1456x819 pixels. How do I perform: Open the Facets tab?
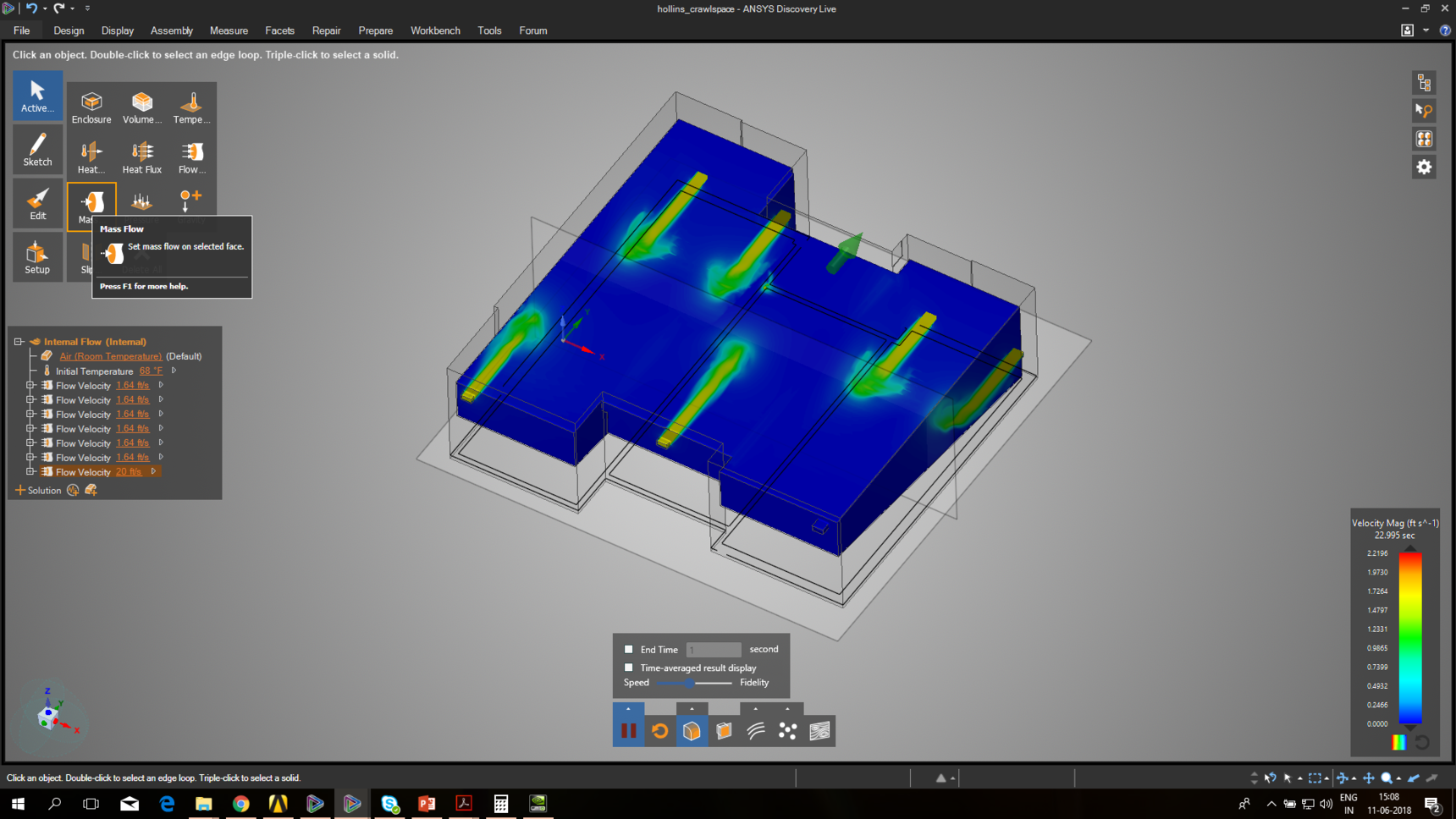pyautogui.click(x=279, y=30)
